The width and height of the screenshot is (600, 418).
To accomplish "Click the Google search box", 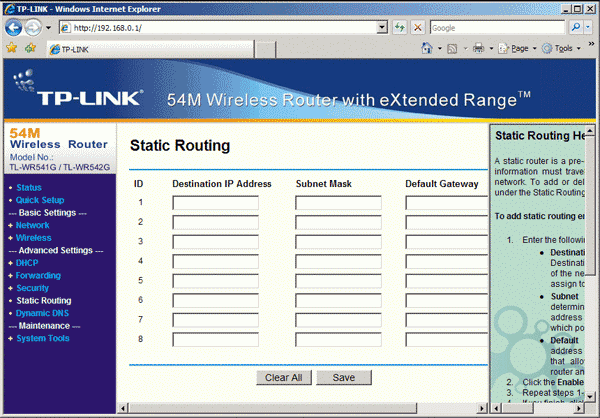I will click(x=497, y=28).
